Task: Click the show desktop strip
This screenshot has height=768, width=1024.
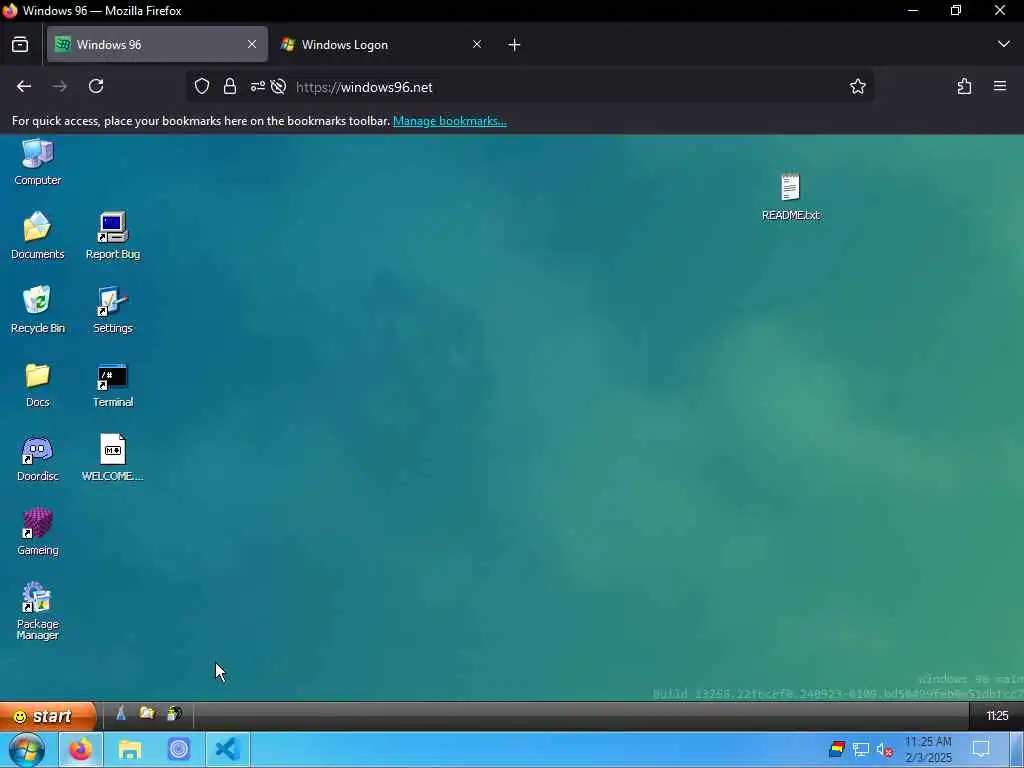Action: (x=1016, y=750)
